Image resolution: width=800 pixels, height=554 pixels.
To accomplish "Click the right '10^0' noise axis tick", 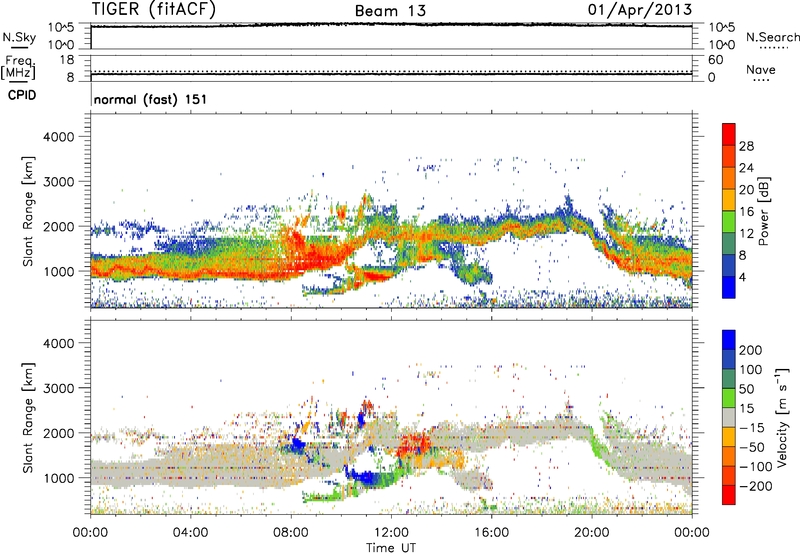I will 721,45.
